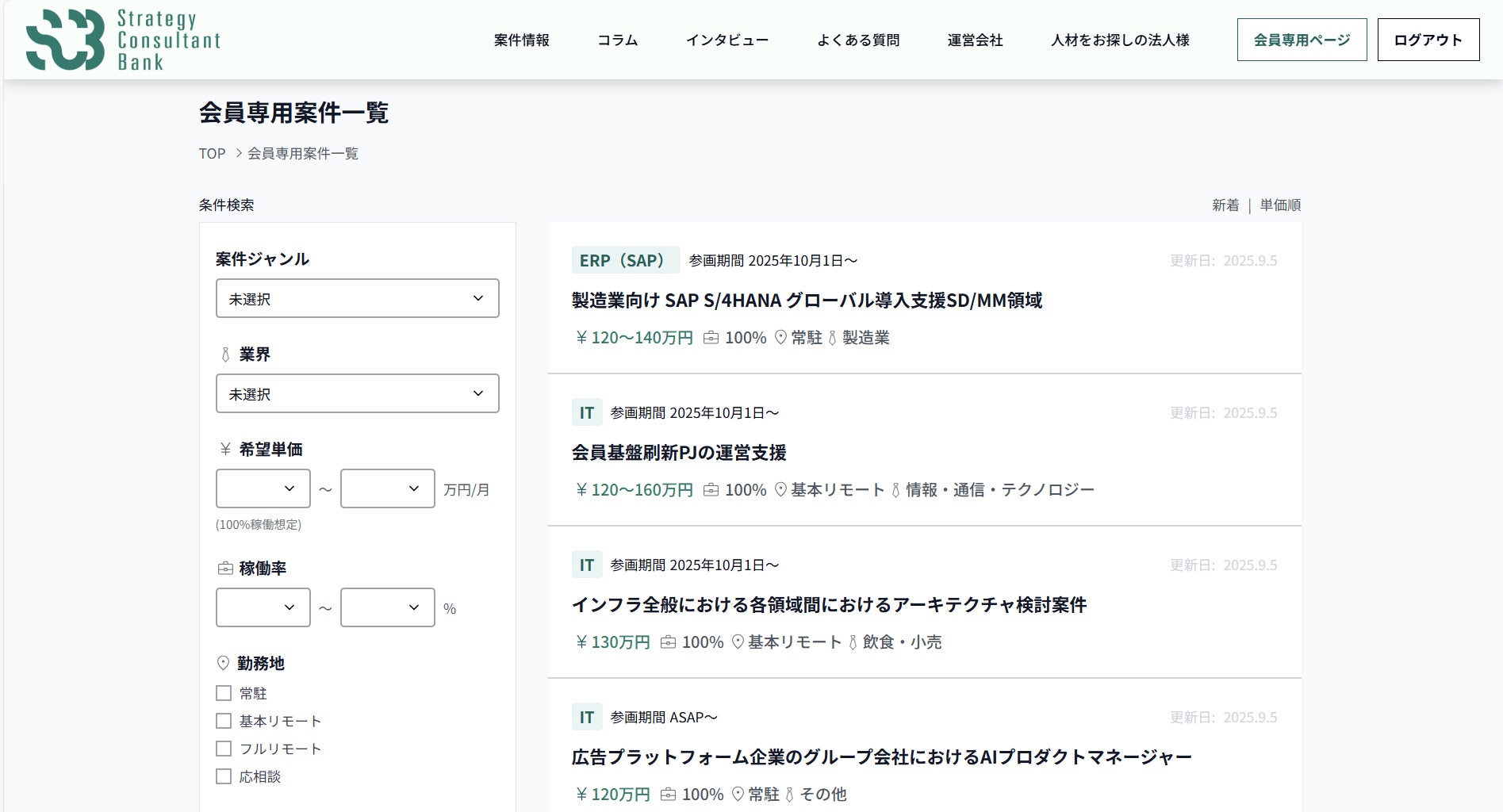Click the location pin icon beside 勤務地

pos(223,663)
